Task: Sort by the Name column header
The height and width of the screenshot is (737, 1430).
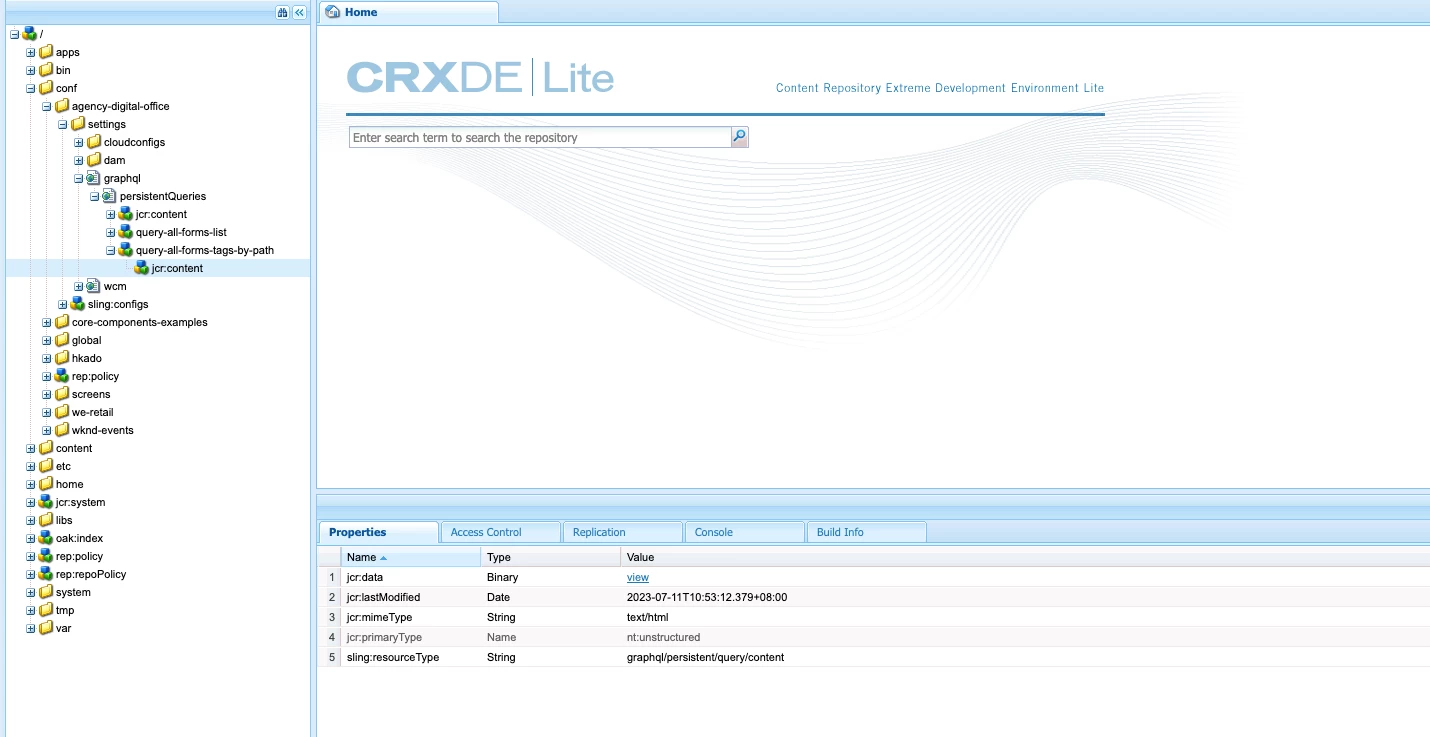Action: click(x=410, y=557)
